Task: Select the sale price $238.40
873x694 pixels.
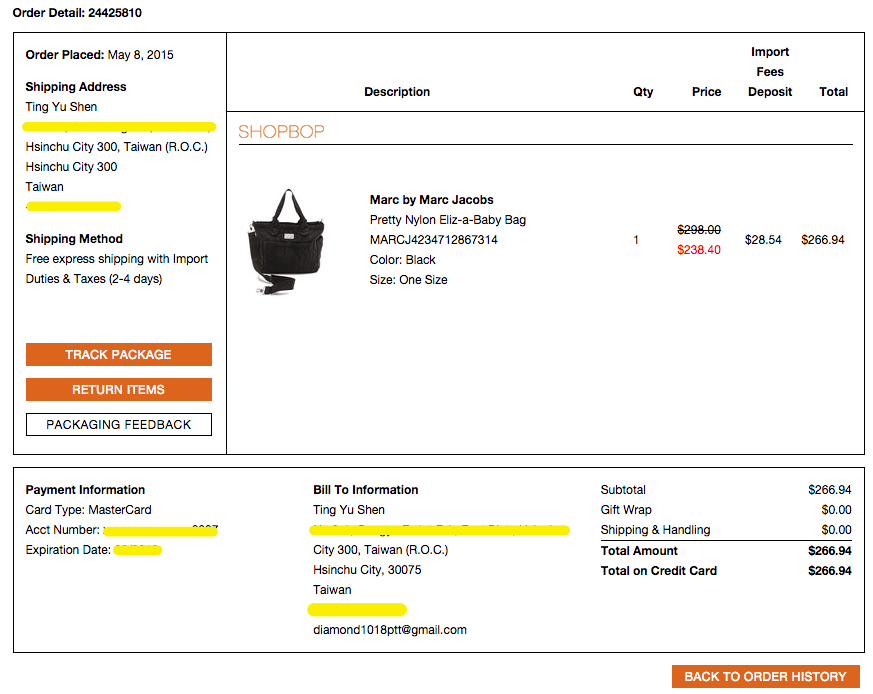Action: pos(699,250)
